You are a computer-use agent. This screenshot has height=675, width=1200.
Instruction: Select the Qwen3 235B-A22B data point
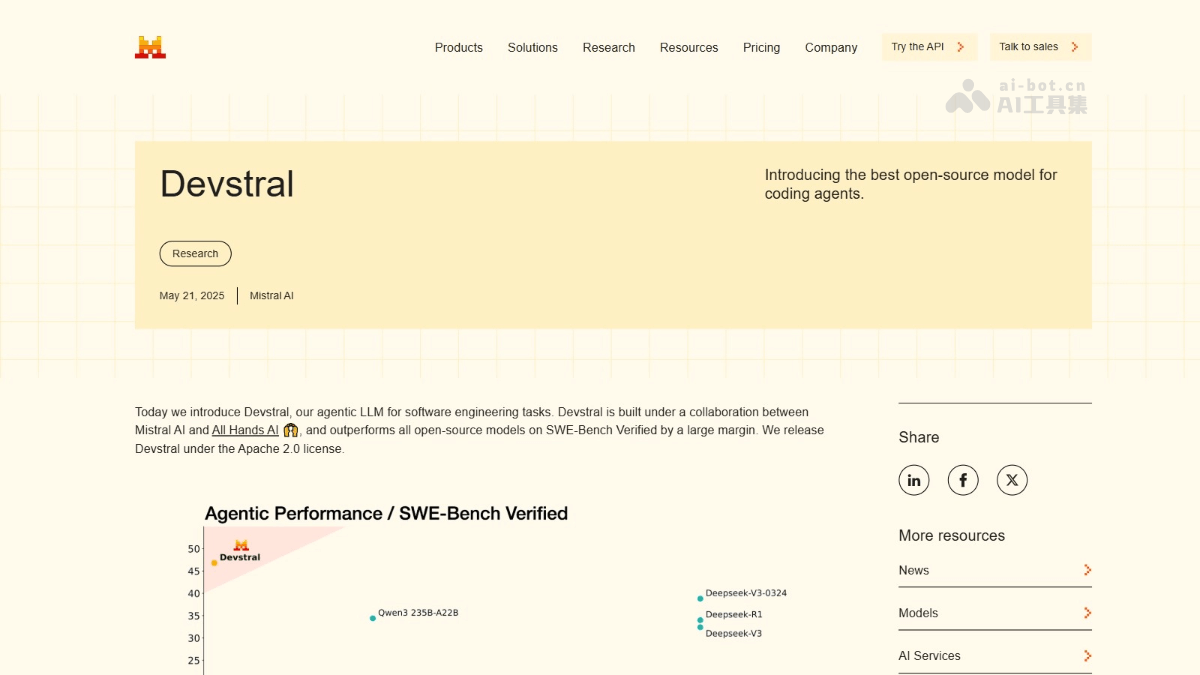[x=372, y=617]
